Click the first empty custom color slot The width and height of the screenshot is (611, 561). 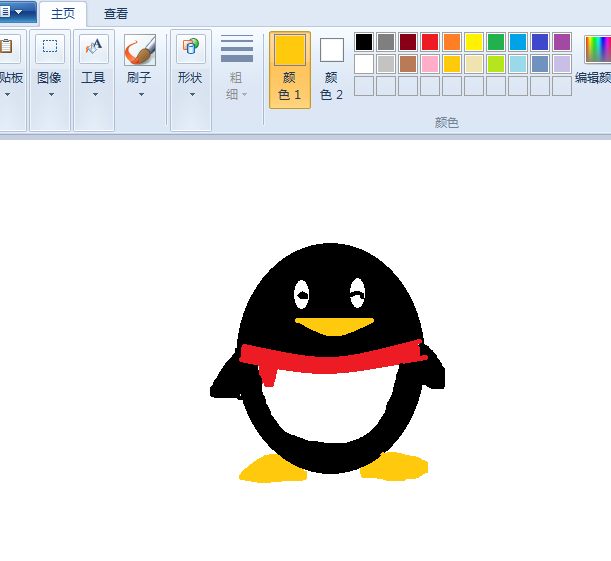tap(364, 86)
